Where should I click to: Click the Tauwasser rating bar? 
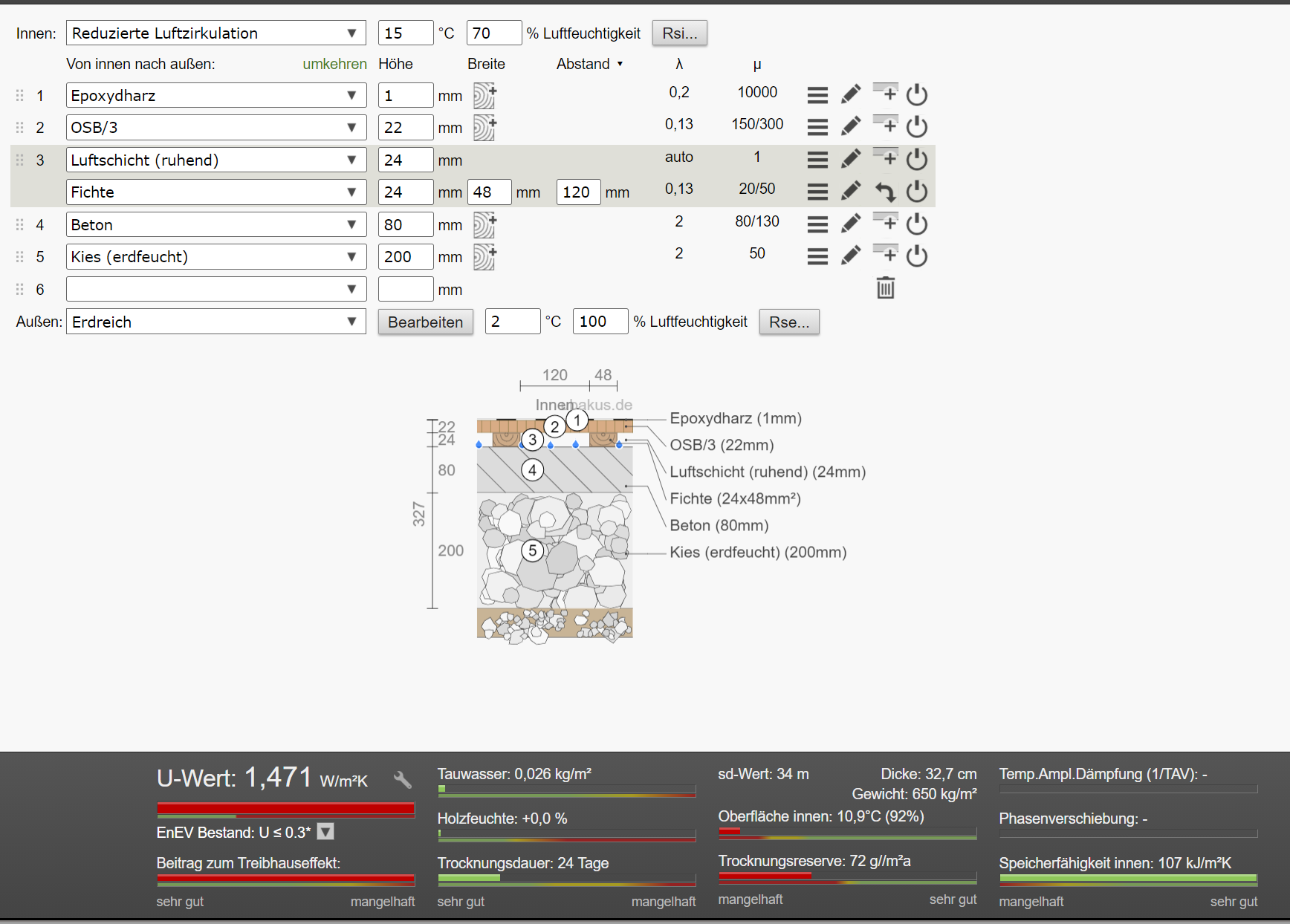tap(566, 791)
